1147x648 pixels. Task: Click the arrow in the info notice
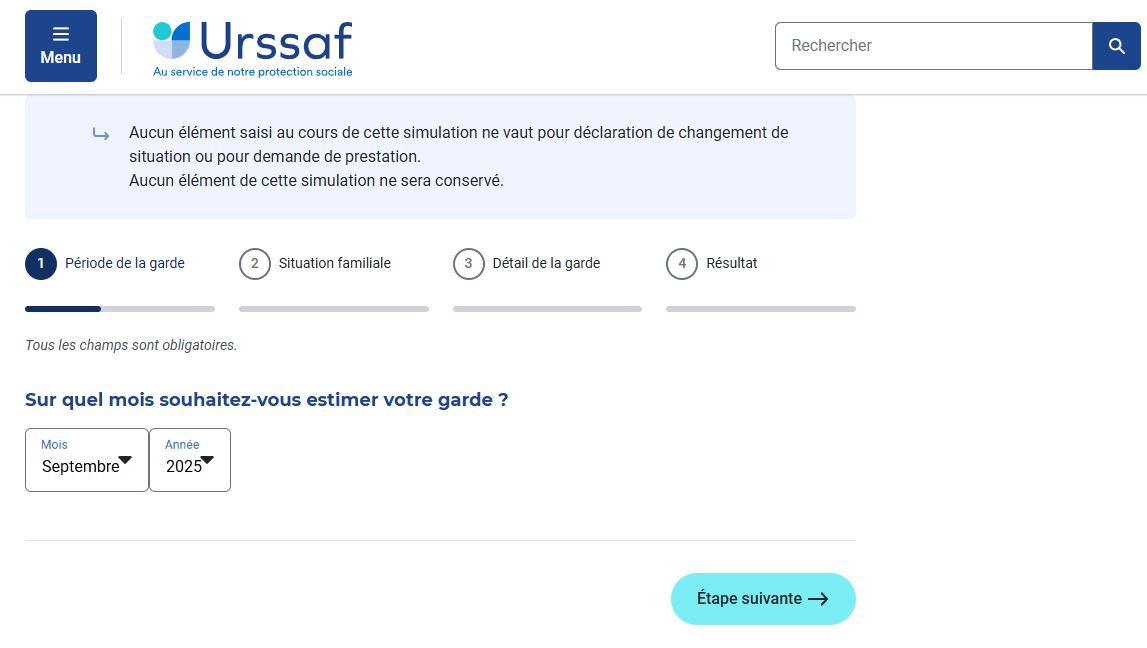pyautogui.click(x=101, y=134)
